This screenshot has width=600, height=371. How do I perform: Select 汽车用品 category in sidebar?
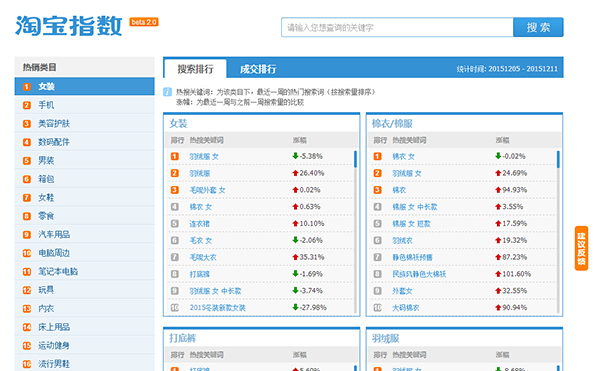[x=85, y=234]
